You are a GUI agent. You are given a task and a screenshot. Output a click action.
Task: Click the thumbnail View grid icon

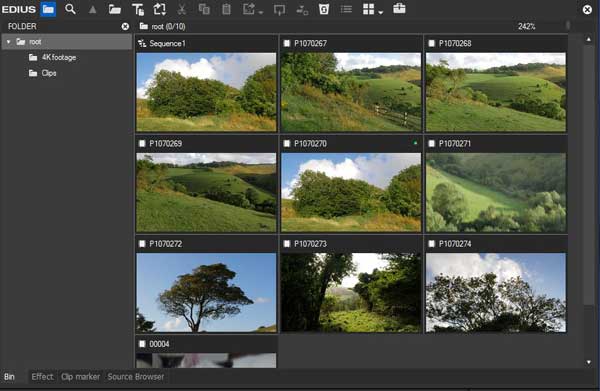pos(368,9)
